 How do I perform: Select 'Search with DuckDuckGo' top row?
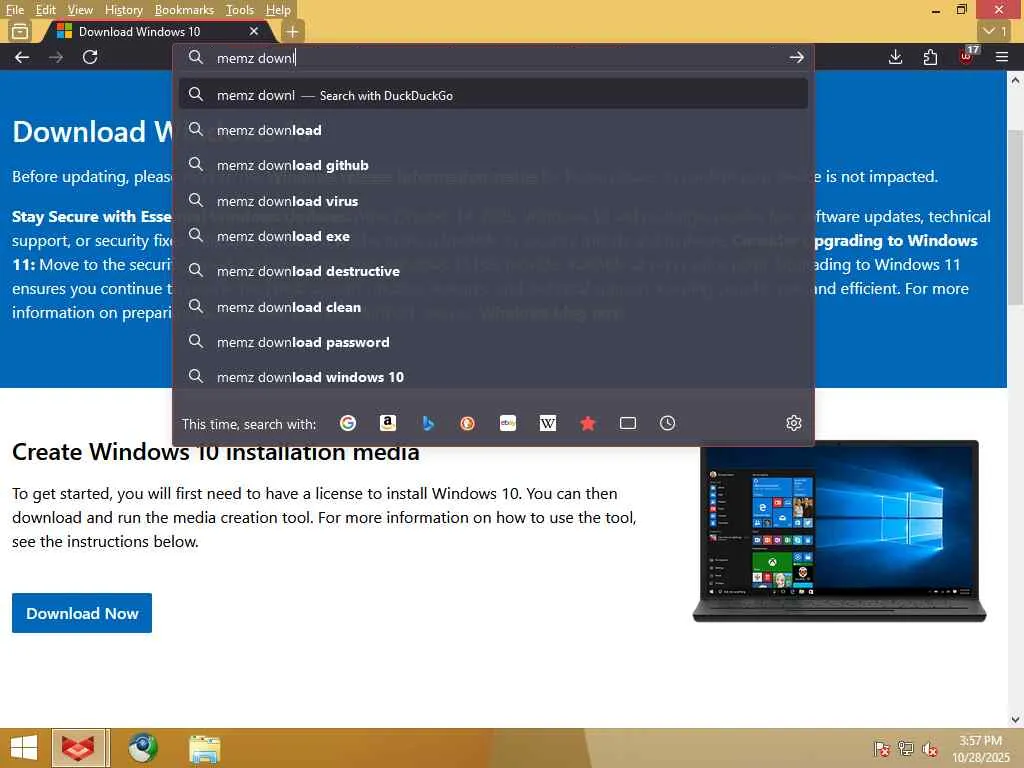point(493,95)
